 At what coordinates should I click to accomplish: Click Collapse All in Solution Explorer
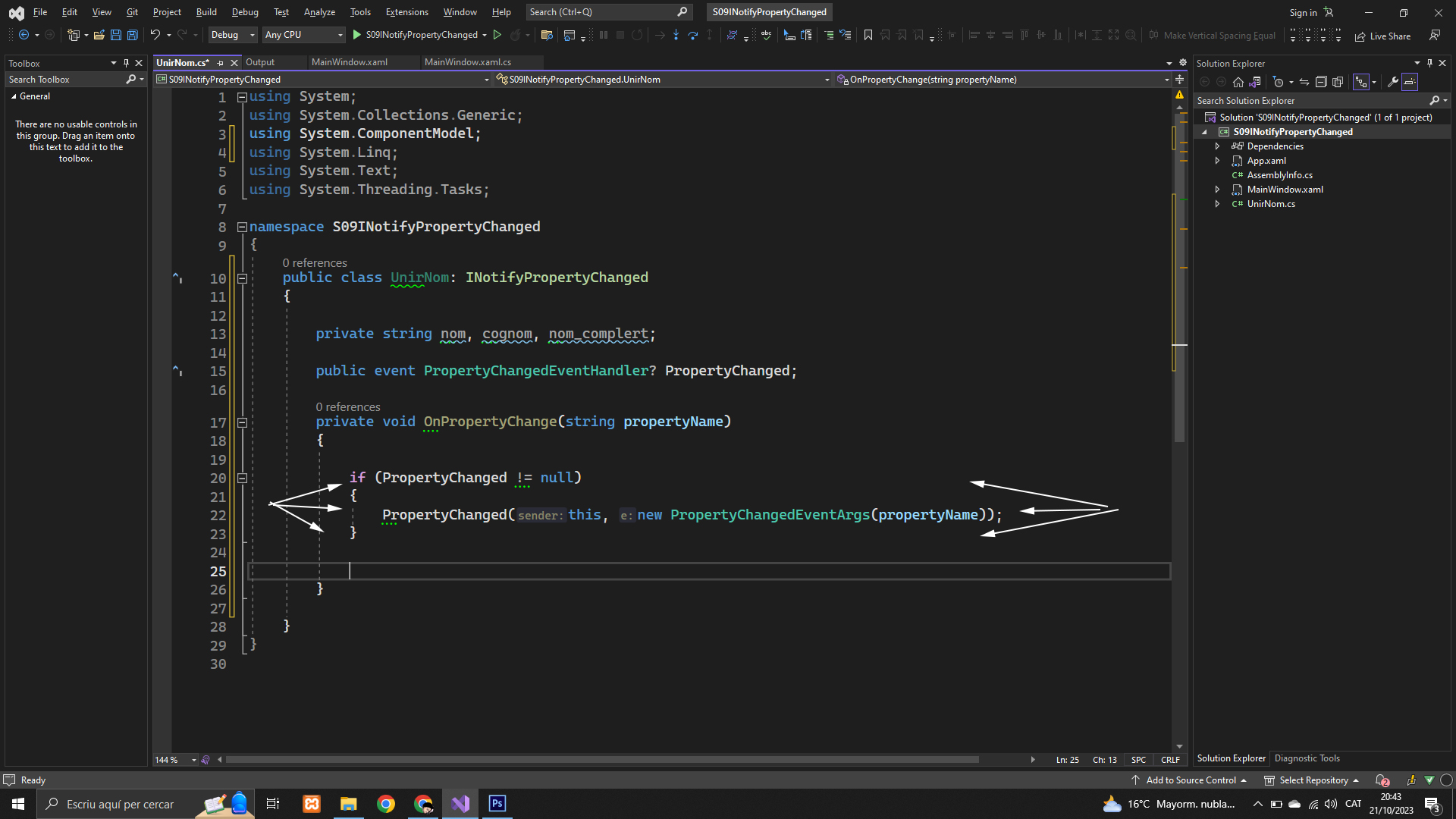pos(1320,82)
